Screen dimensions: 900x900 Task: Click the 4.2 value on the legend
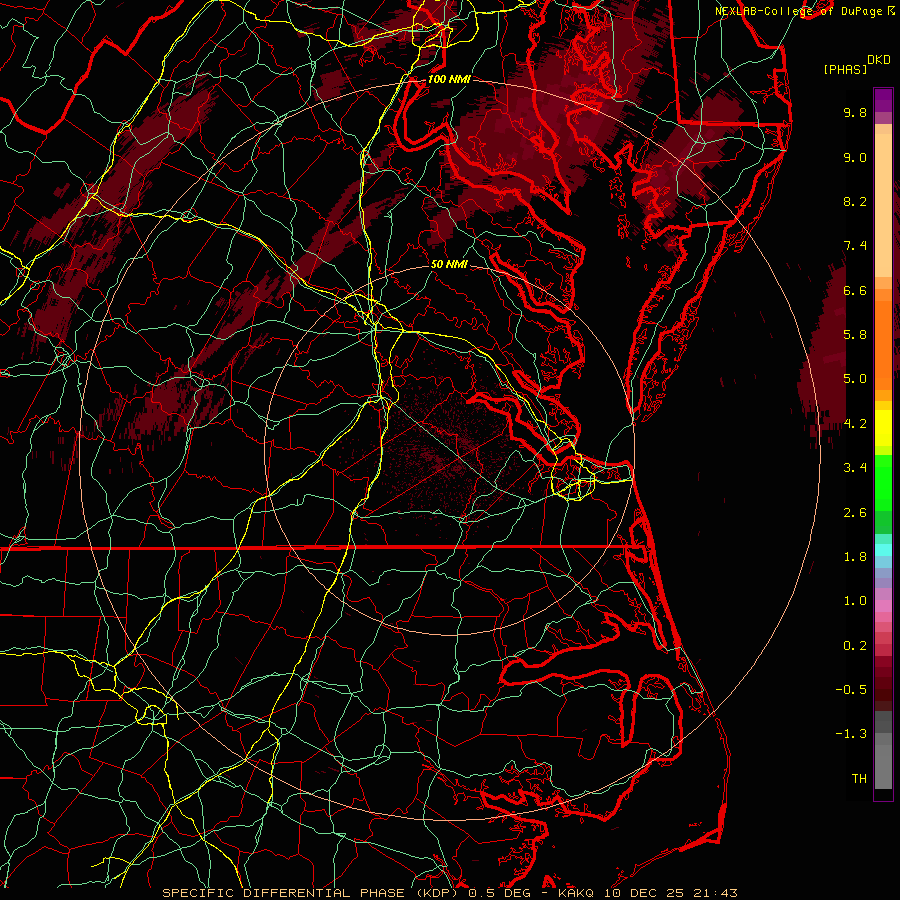coord(855,424)
